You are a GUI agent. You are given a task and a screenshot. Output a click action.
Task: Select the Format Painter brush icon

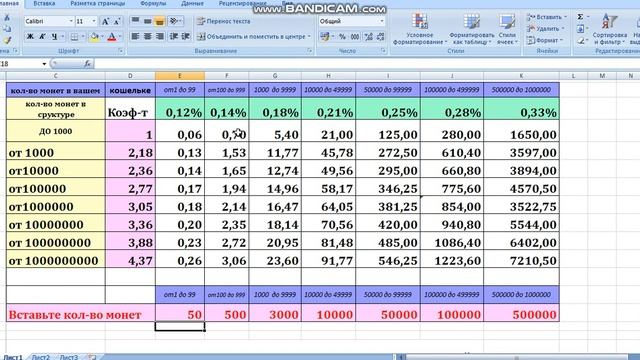[x=7, y=40]
